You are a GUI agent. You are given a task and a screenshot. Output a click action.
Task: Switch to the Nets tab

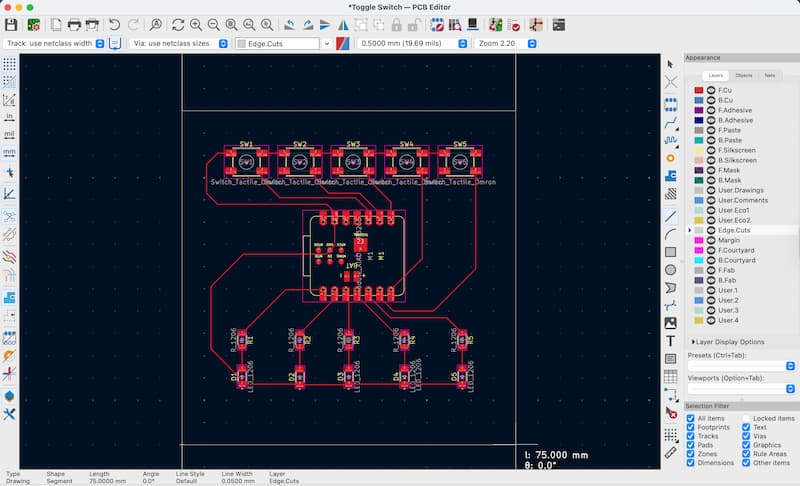coord(769,75)
